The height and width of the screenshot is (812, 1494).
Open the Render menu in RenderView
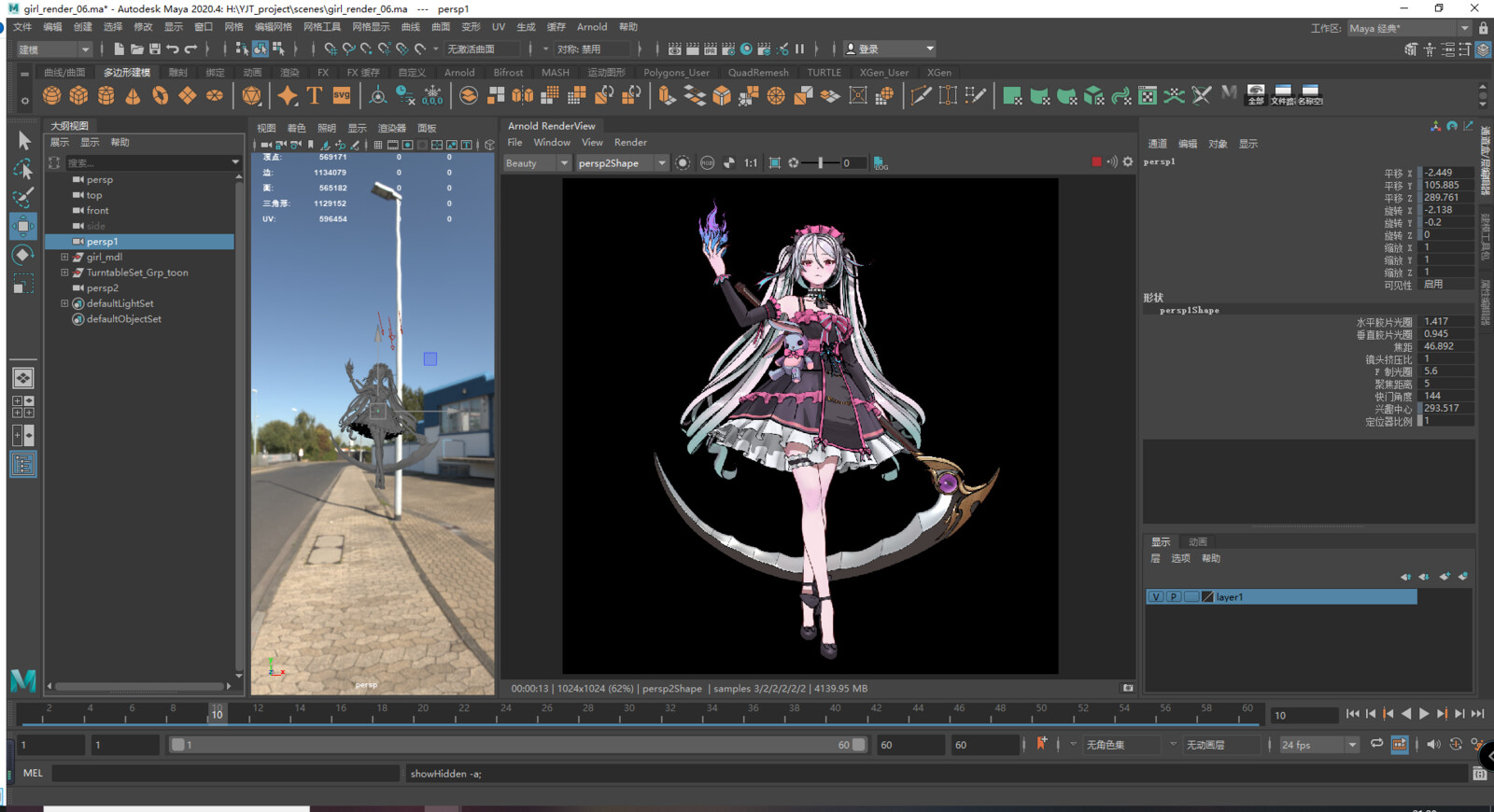click(630, 143)
